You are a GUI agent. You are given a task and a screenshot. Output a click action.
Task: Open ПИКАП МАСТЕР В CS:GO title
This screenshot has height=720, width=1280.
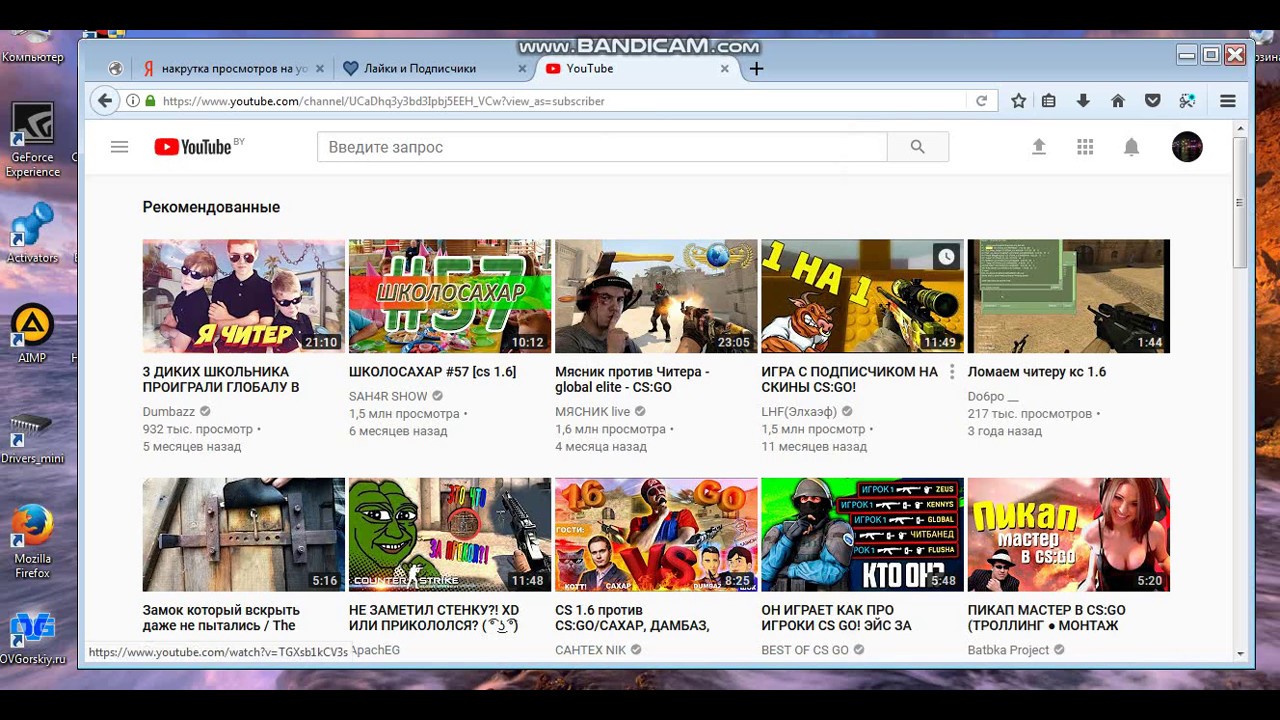1047,618
